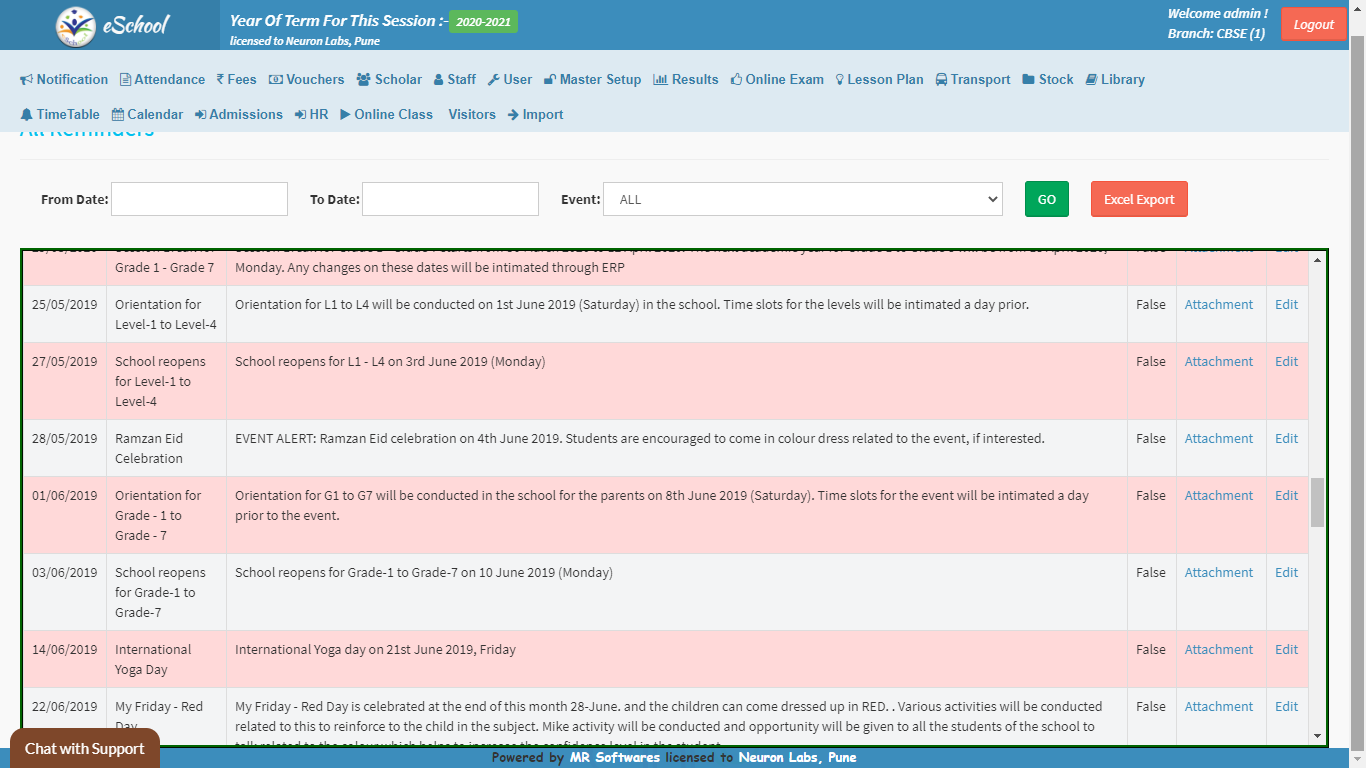Click the TimeTable bell icon
The width and height of the screenshot is (1366, 768).
27,115
